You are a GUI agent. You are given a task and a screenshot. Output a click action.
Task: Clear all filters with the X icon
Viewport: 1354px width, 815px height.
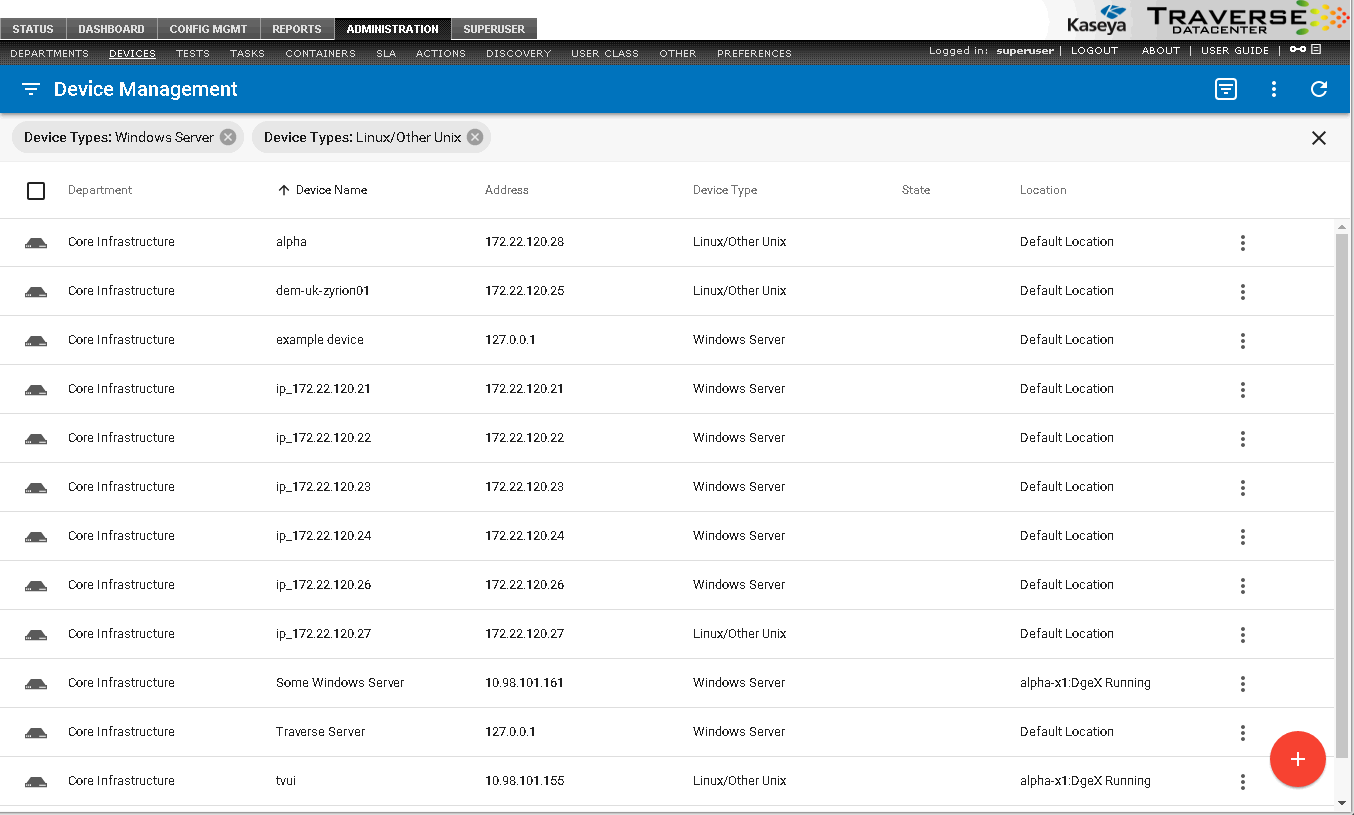(x=1319, y=138)
